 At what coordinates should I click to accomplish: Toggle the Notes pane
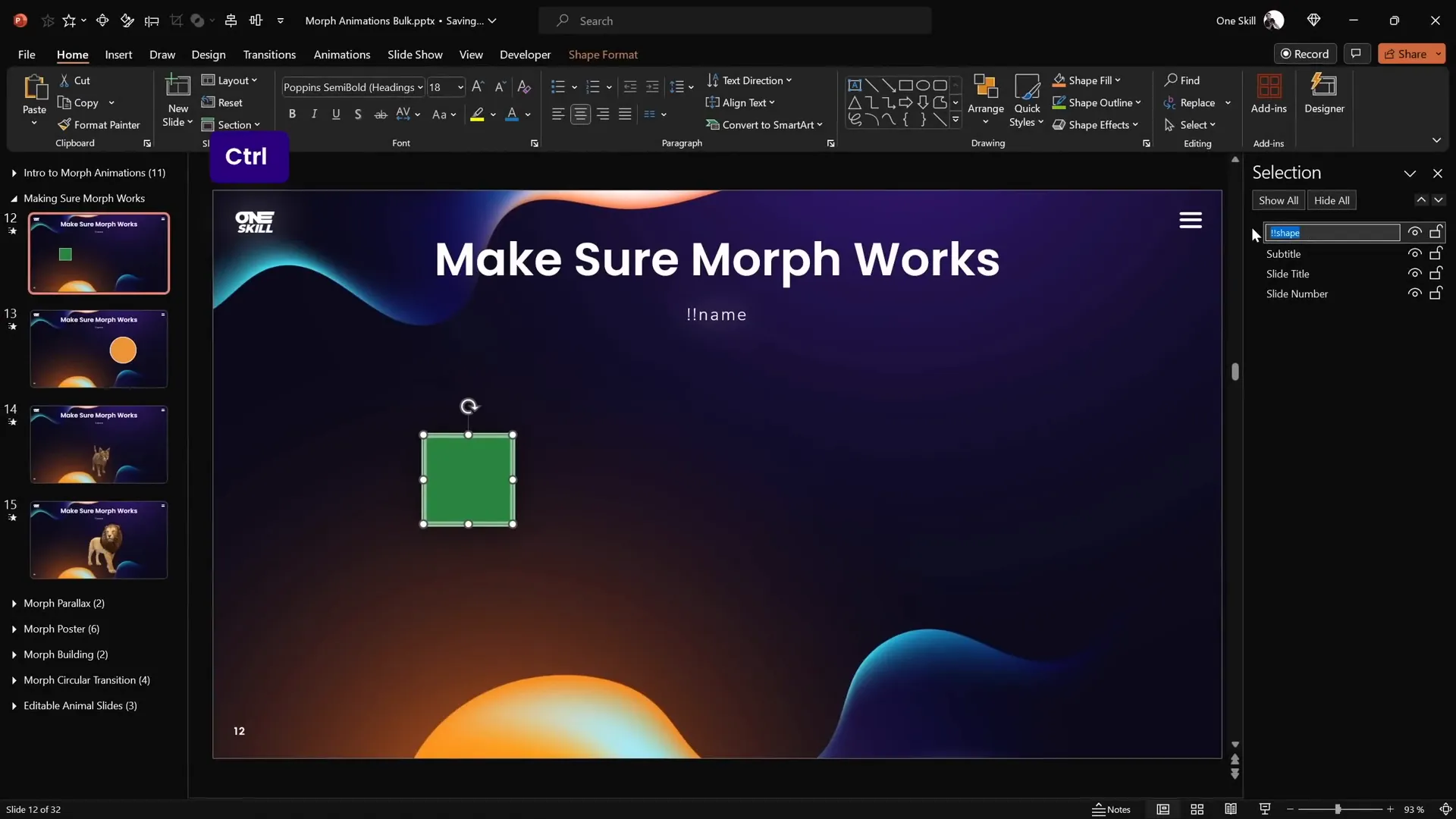(x=1111, y=809)
